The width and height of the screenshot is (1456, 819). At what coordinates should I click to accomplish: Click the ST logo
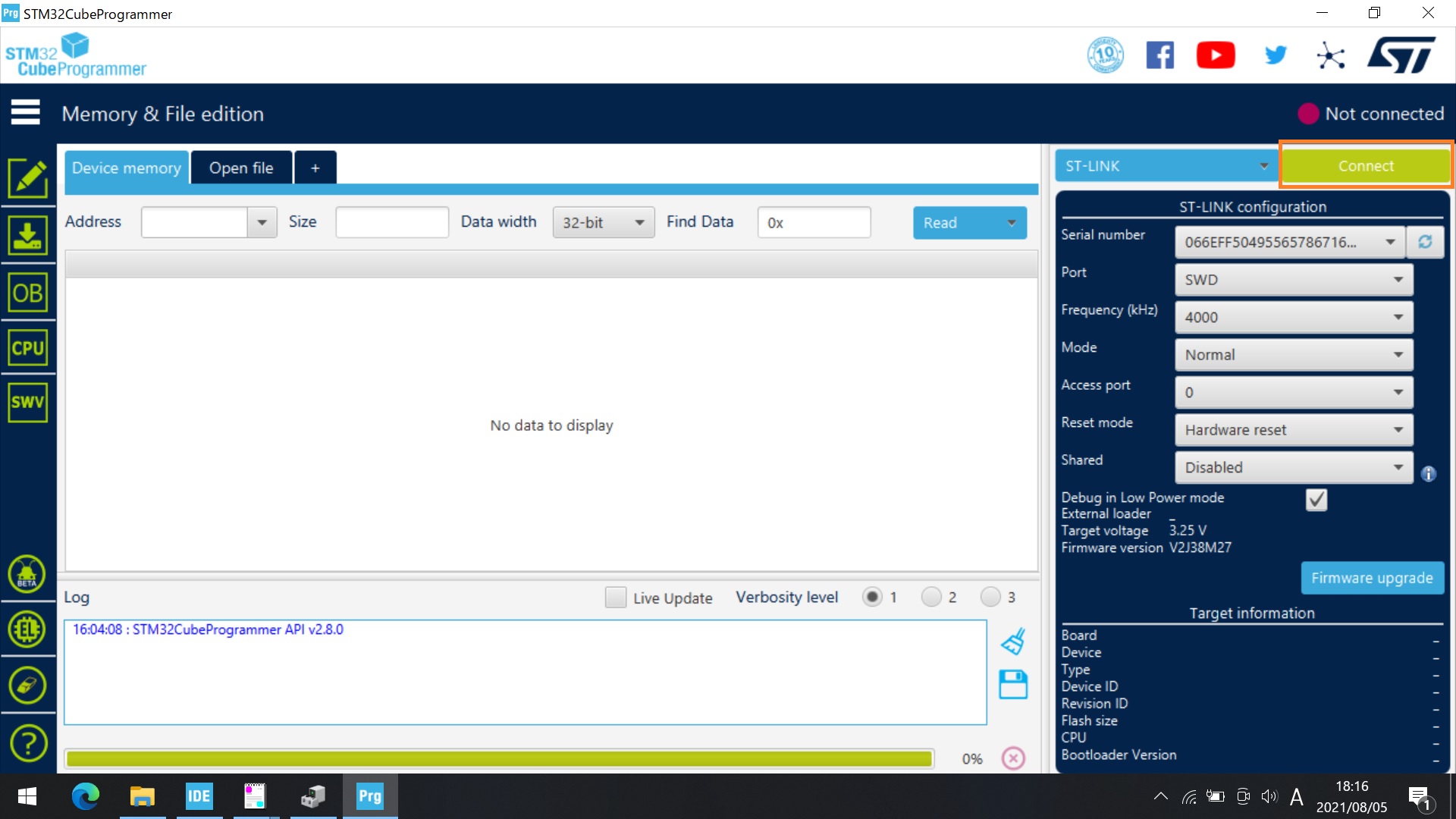point(1402,55)
